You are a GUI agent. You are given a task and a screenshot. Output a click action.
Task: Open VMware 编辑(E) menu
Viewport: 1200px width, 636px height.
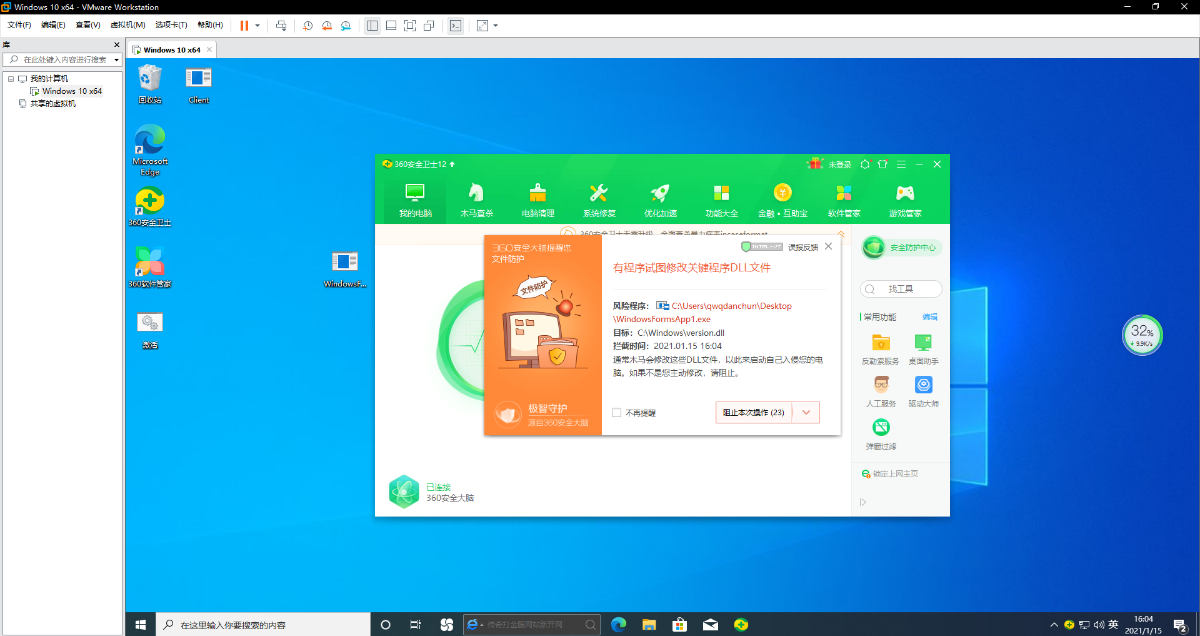click(x=53, y=24)
